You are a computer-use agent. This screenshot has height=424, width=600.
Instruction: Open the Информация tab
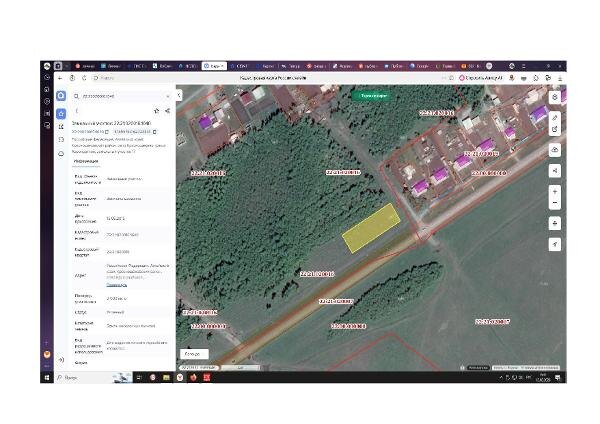(x=86, y=161)
